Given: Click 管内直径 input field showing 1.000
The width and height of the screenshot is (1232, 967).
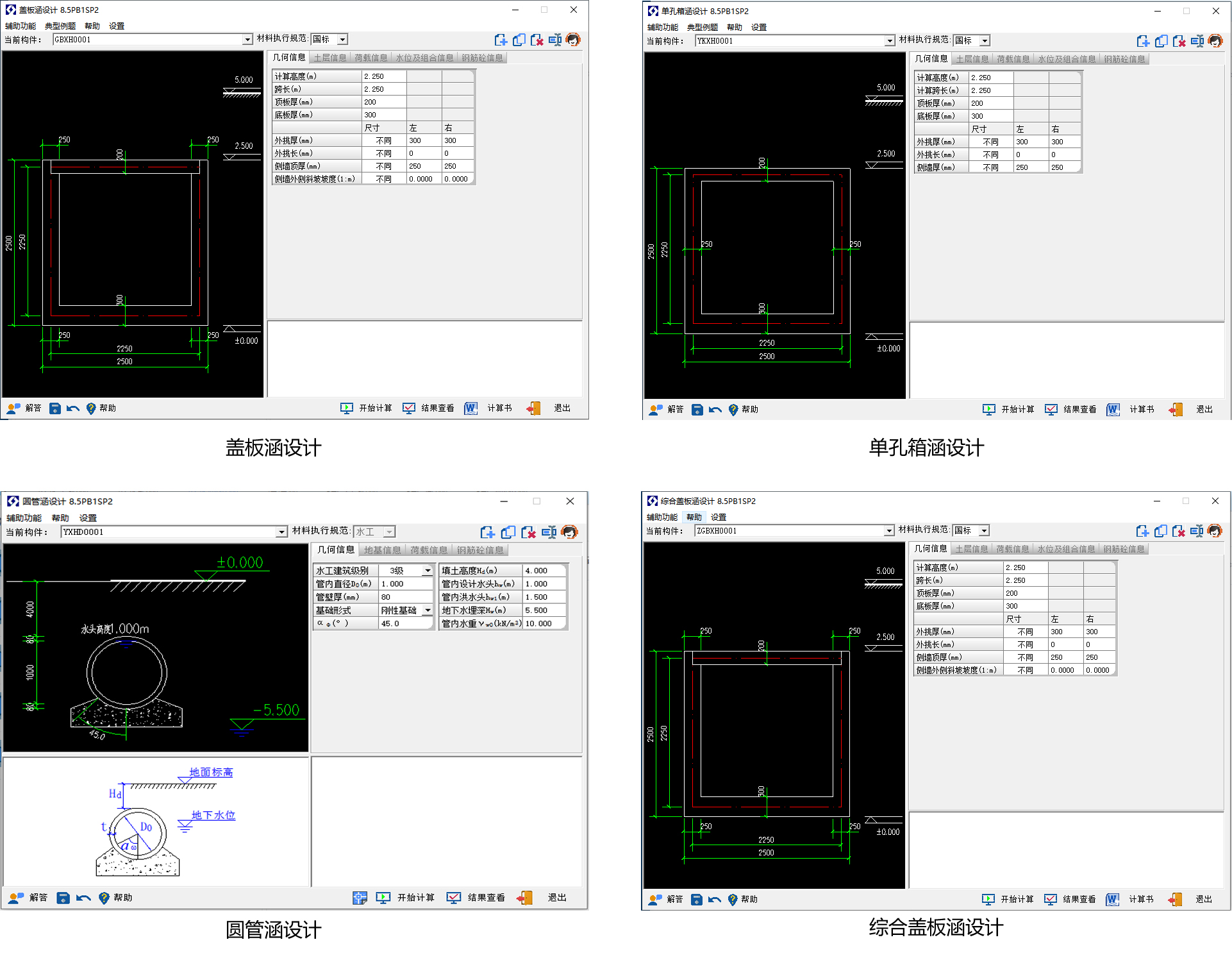Looking at the screenshot, I should (x=405, y=584).
